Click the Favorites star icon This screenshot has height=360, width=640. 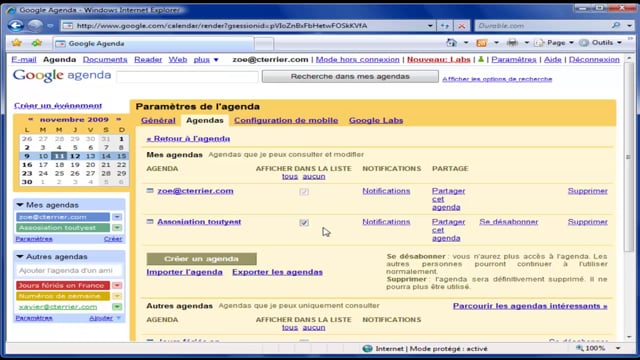pos(17,43)
